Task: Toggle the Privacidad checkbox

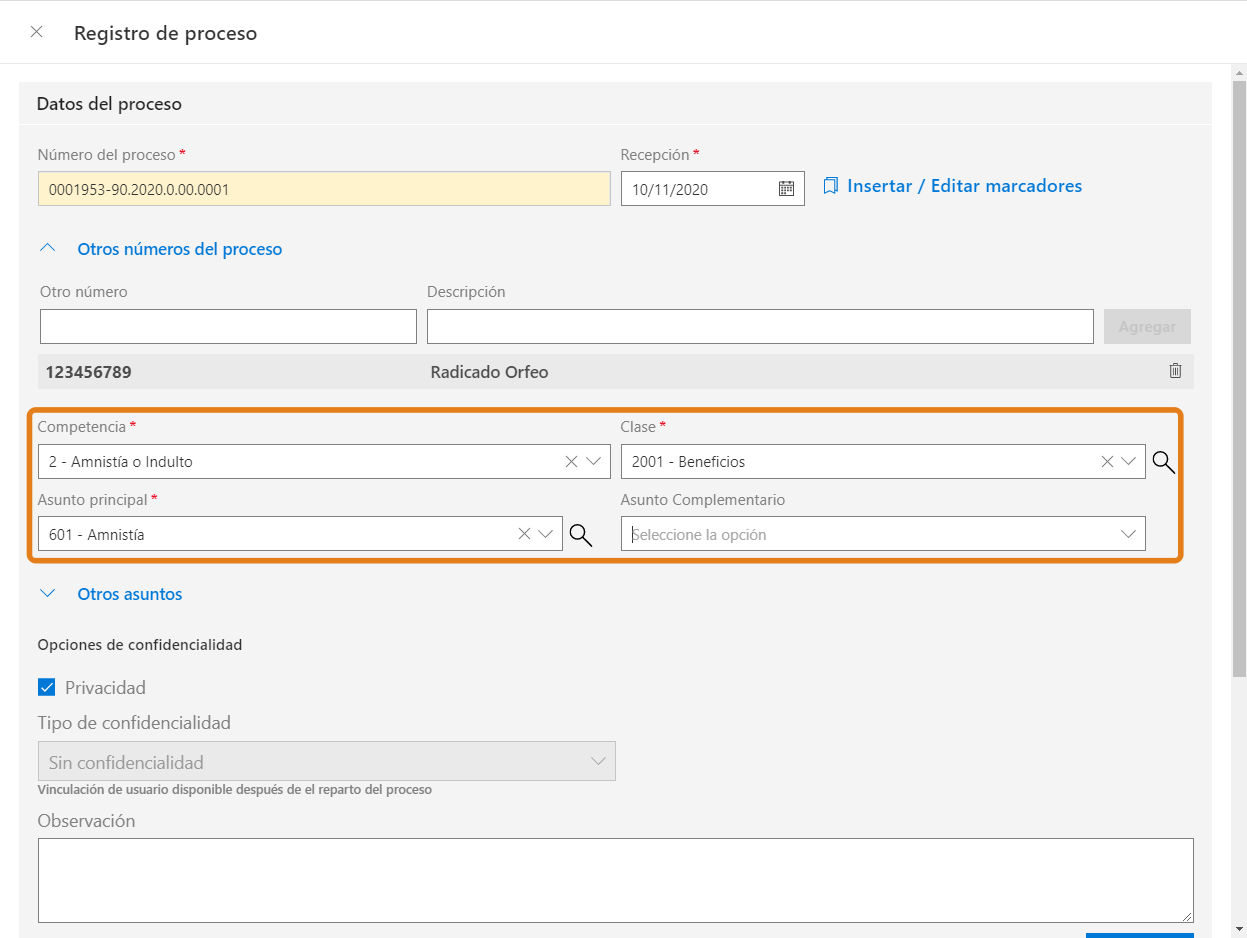Action: tap(46, 687)
